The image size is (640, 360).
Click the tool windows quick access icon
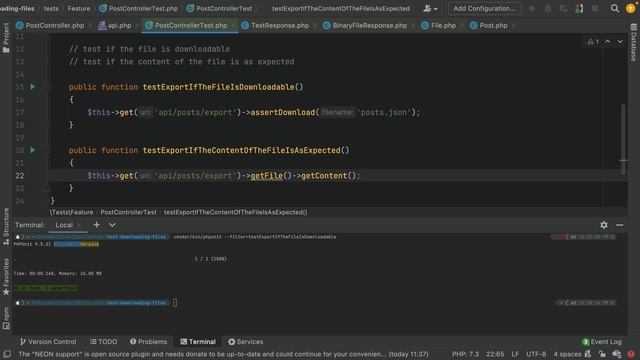pos(7,354)
